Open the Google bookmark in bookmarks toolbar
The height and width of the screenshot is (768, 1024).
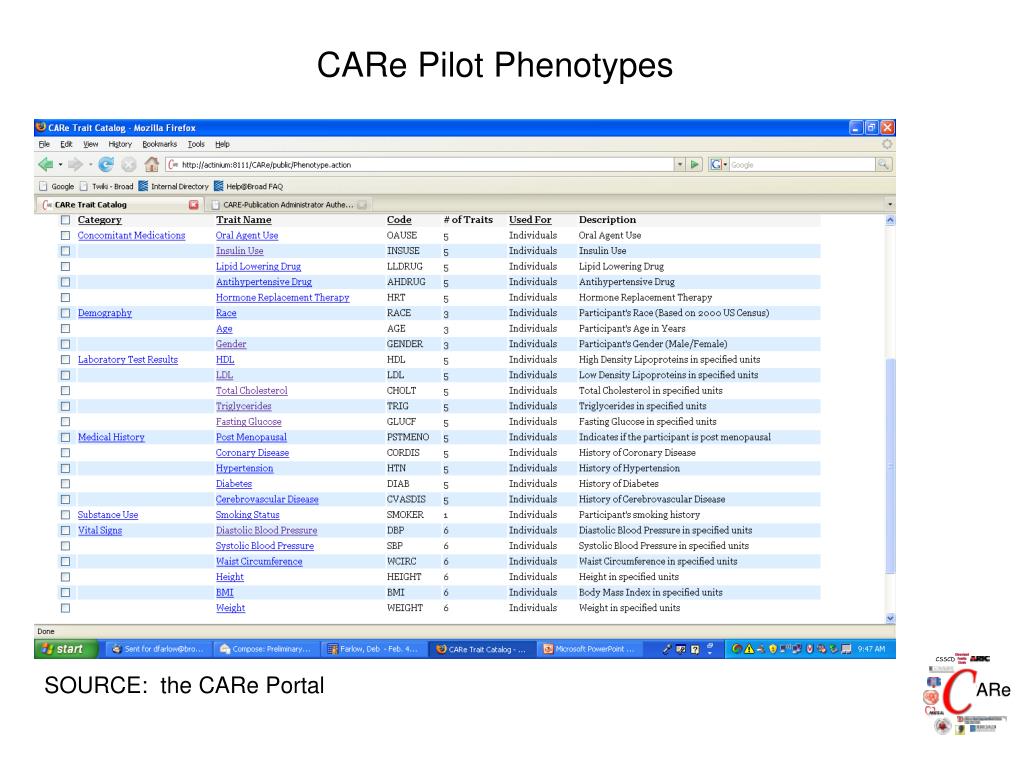pos(56,186)
